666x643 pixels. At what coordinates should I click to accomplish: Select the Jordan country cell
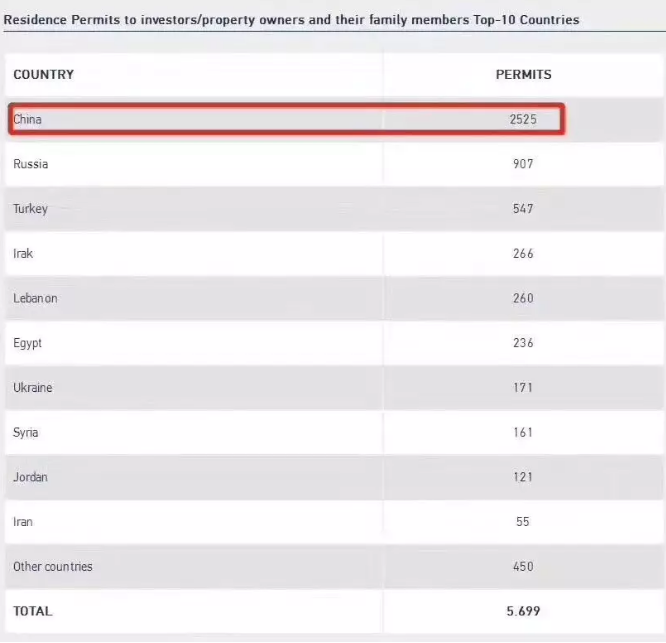[x=31, y=477]
